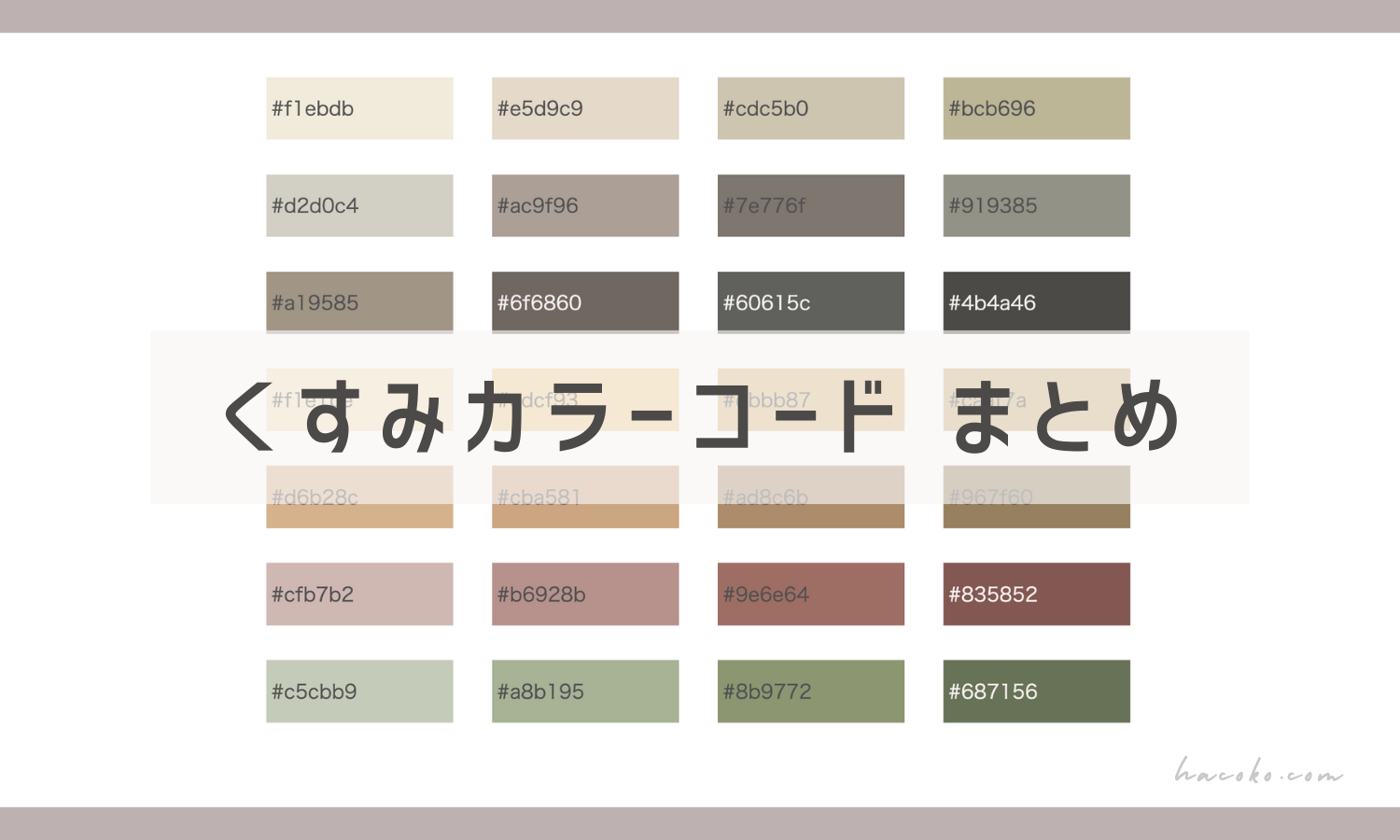Screen dimensions: 1400x840
Task: Select the #e5d9c9 beige swatch
Action: tap(585, 108)
